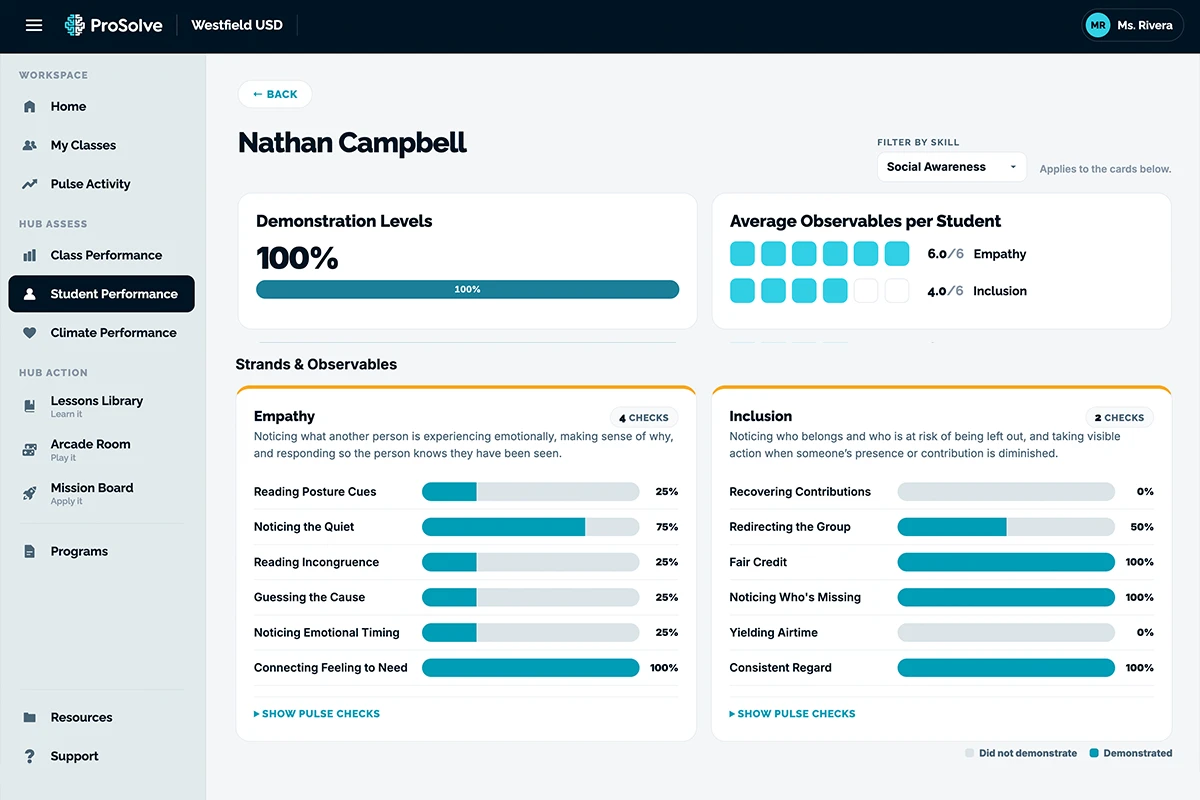
Task: Click the Home house icon
Action: tap(30, 107)
